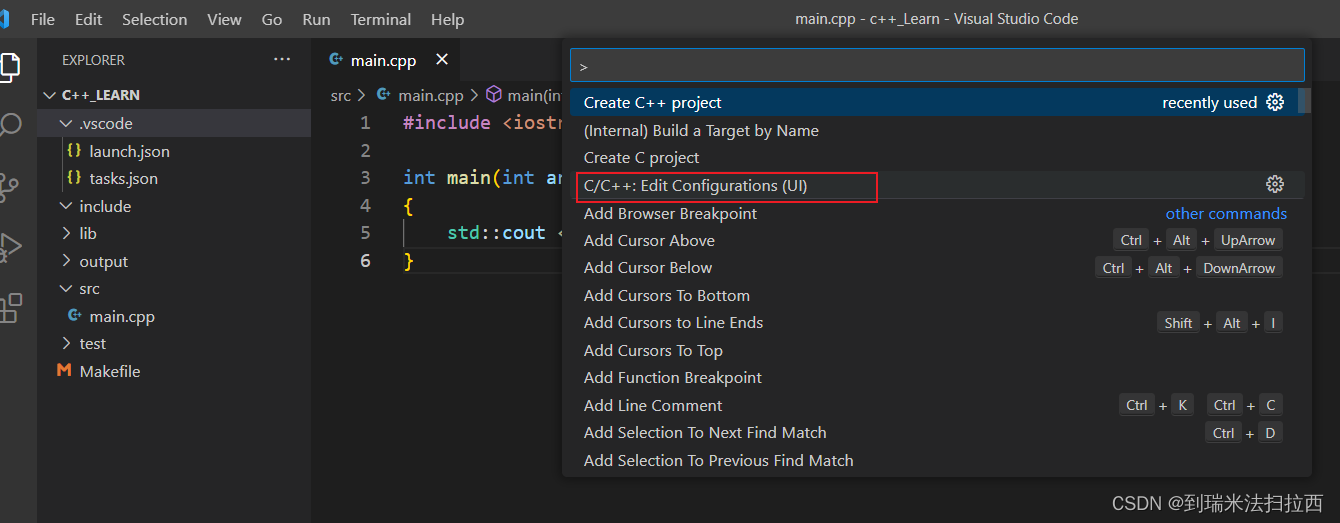Image resolution: width=1340 pixels, height=523 pixels.
Task: Open launch.json in the explorer
Action: (129, 152)
